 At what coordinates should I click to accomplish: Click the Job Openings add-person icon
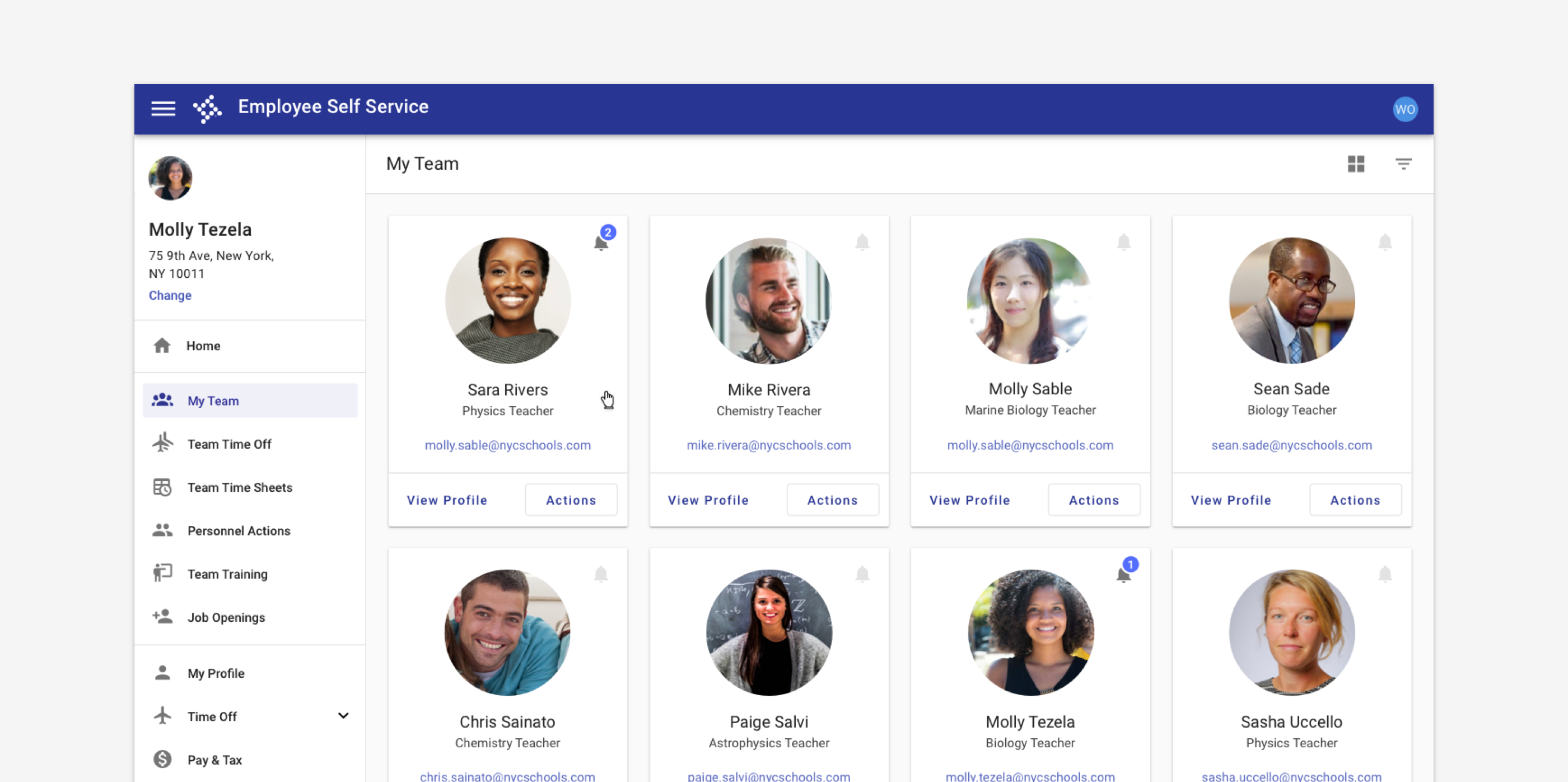162,616
